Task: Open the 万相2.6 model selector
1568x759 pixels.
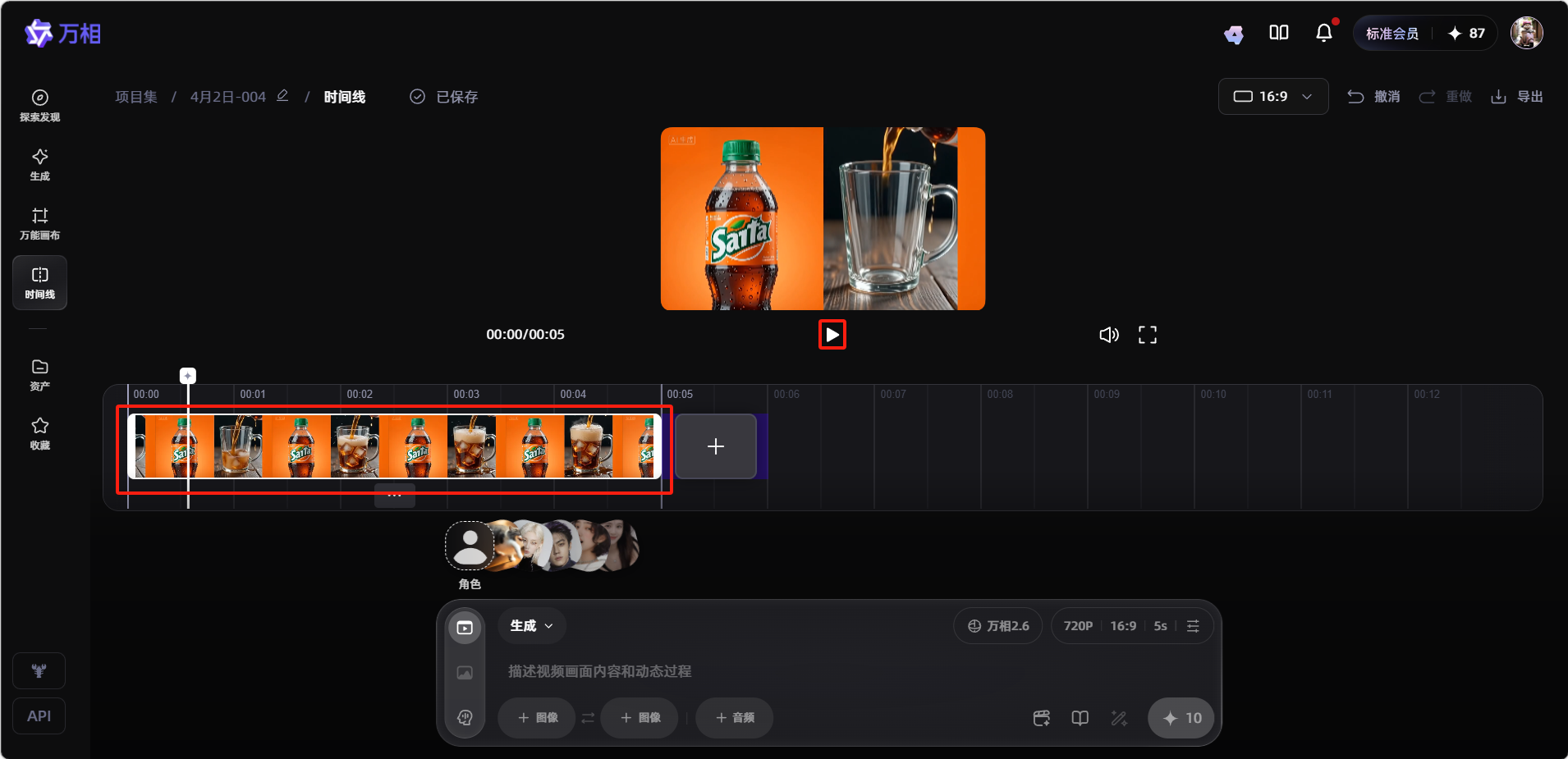Action: [997, 626]
